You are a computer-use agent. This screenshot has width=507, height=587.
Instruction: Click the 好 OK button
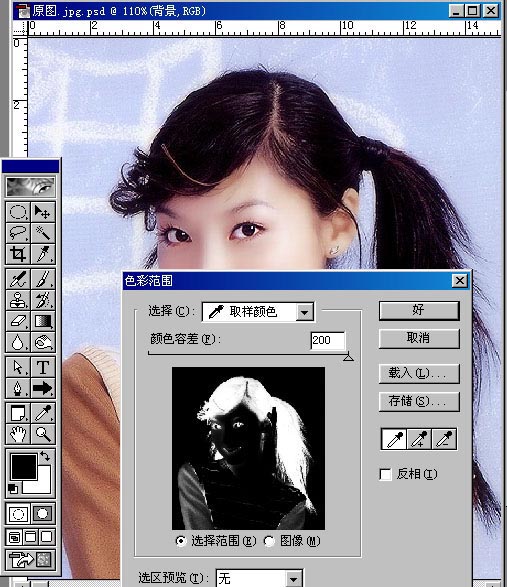click(419, 311)
